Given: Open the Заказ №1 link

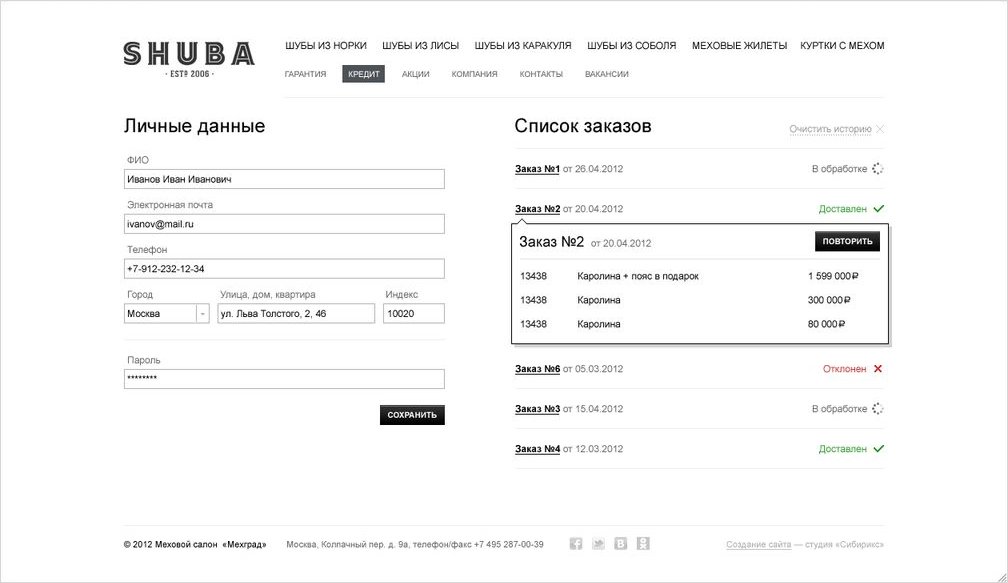Looking at the screenshot, I should (x=537, y=169).
